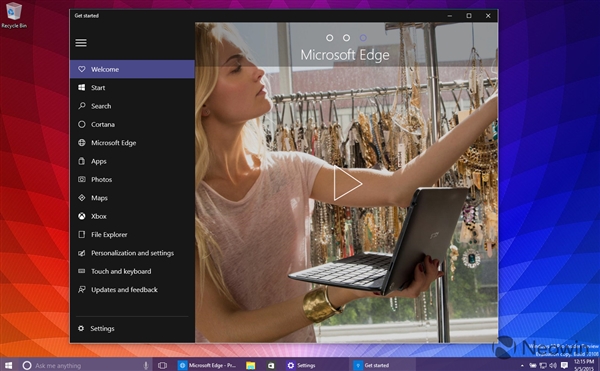Click the Cortana circle icon on taskbar
Screen dimensions: 600x371
(x=26, y=365)
